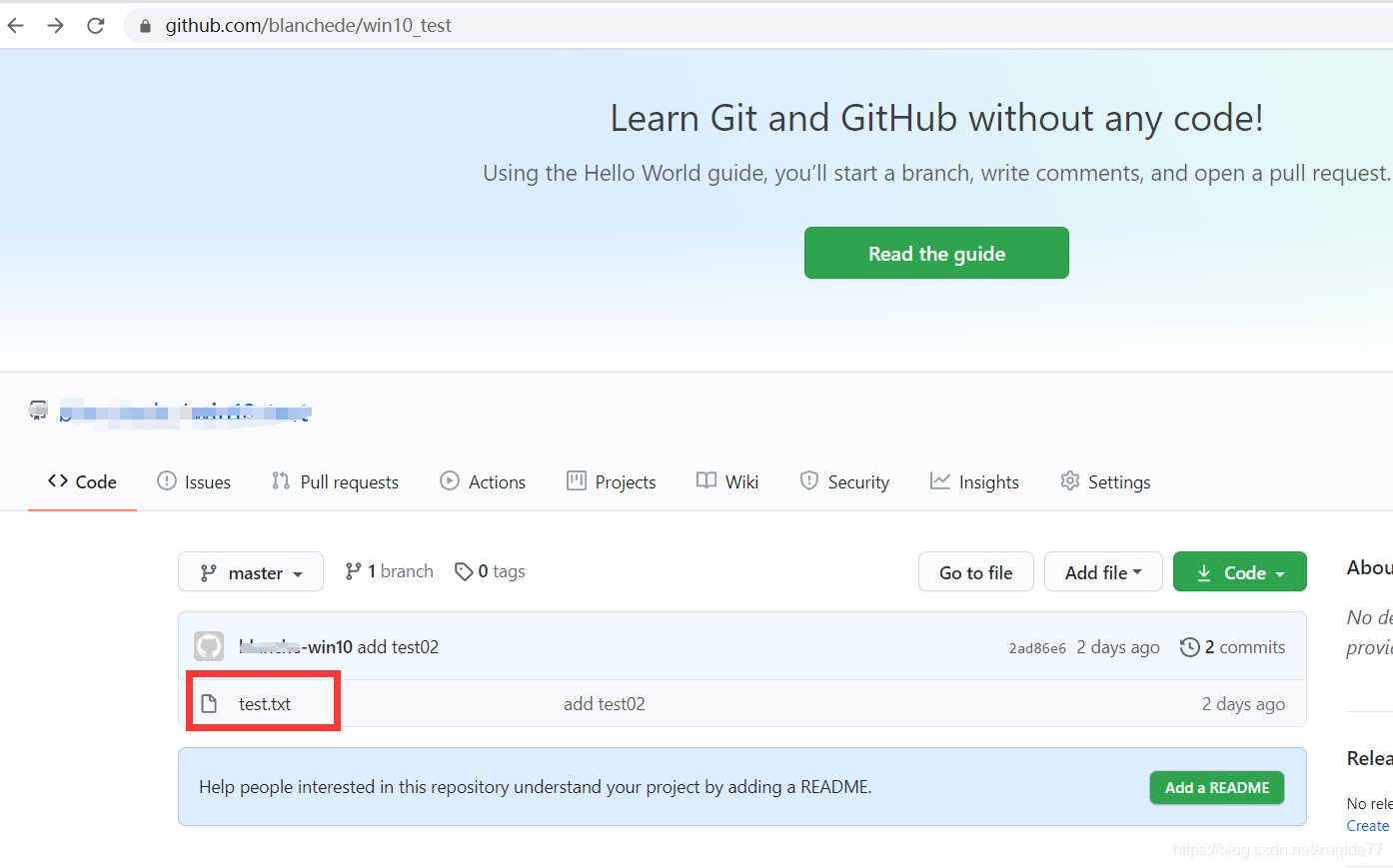Open commit hash 2ad86e6
This screenshot has height=868, width=1393.
pyautogui.click(x=1037, y=648)
